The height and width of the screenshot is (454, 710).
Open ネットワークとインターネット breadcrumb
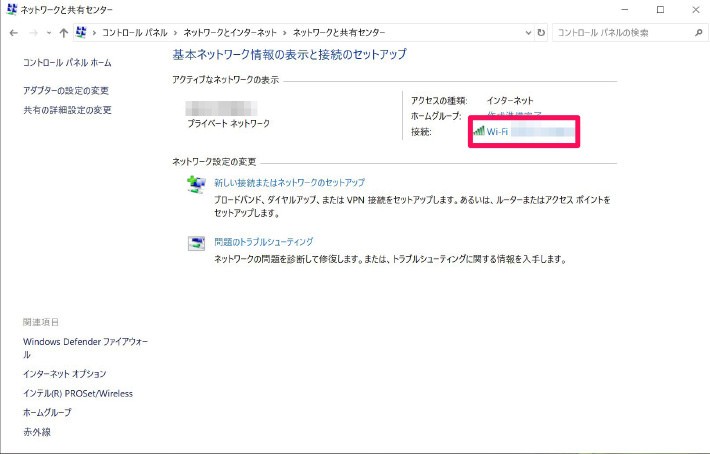[230, 33]
